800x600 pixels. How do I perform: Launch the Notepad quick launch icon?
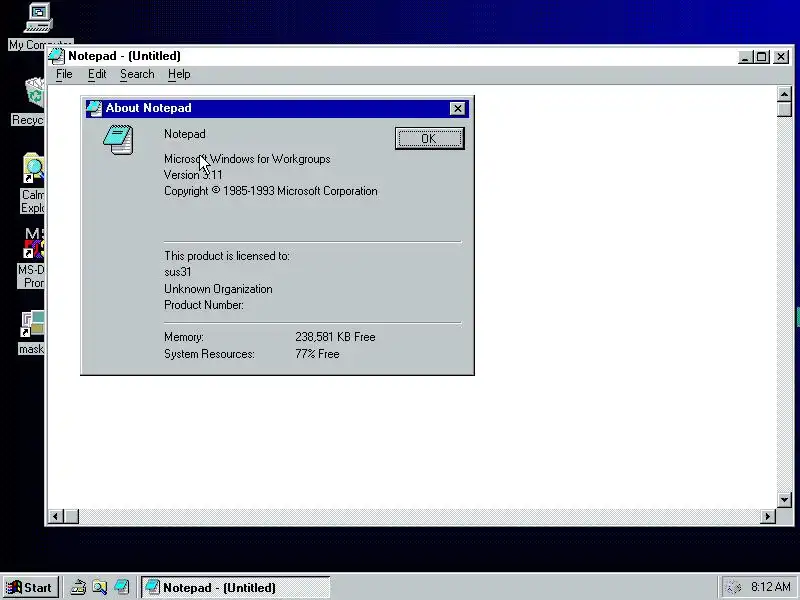121,587
